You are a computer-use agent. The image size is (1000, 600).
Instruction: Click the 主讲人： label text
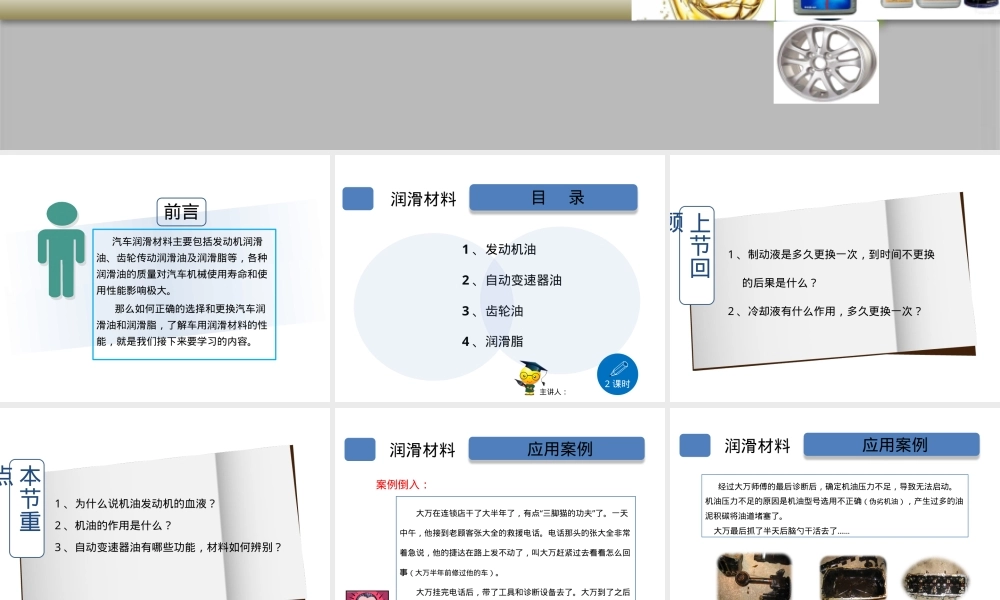tap(553, 391)
